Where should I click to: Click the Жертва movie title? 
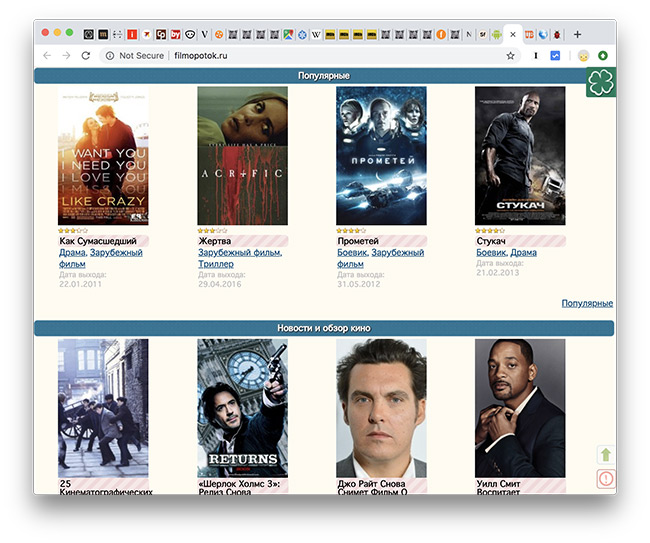point(215,241)
